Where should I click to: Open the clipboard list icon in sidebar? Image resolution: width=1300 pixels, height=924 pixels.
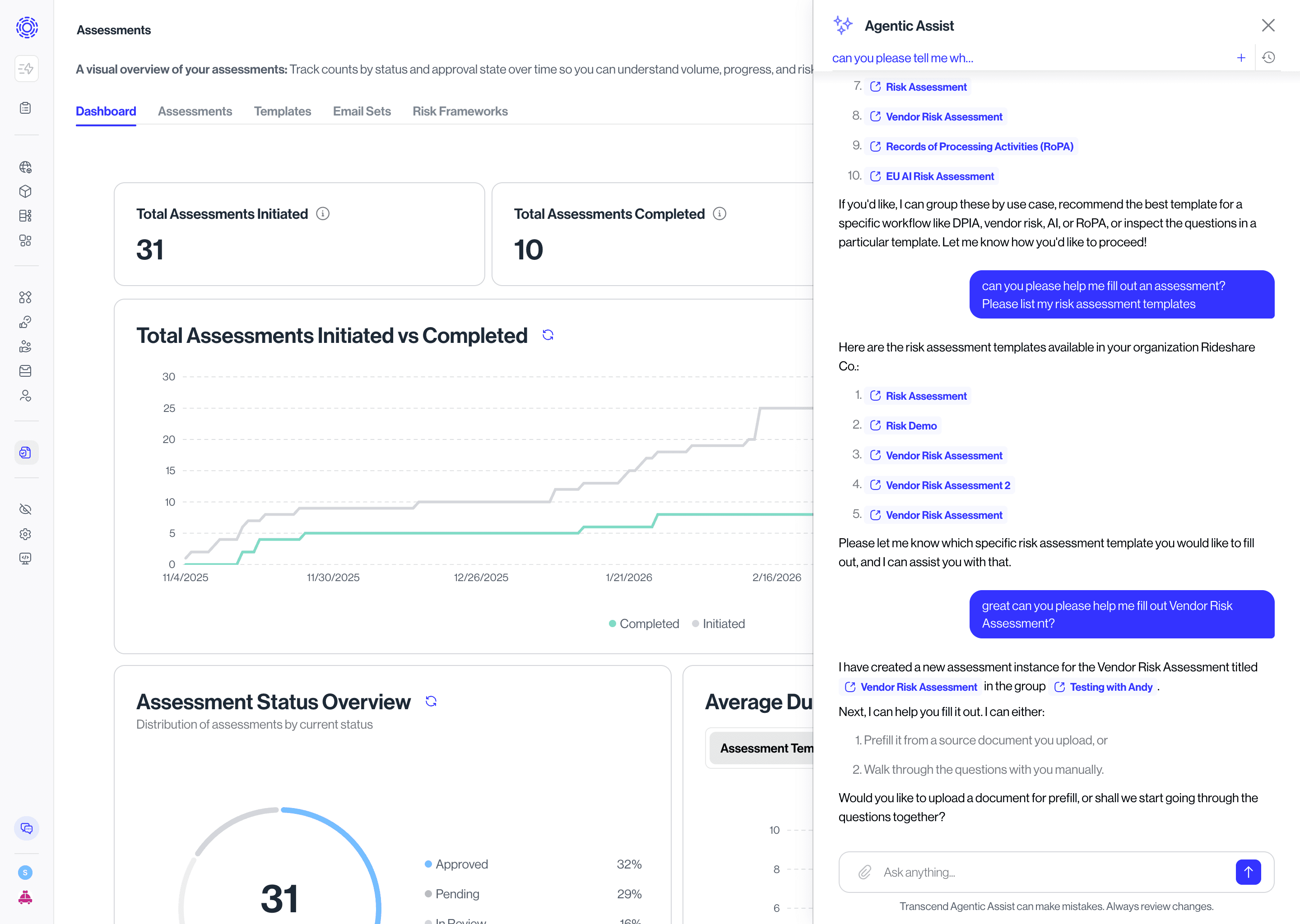coord(26,108)
